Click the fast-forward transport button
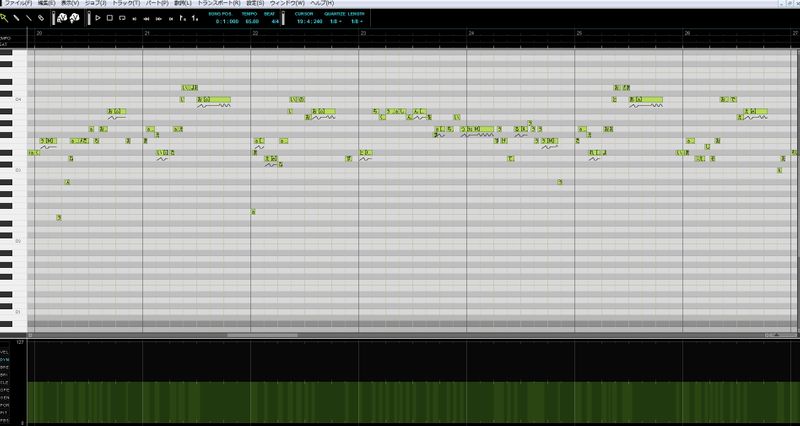Screen dimensions: 800x426 pos(160,19)
